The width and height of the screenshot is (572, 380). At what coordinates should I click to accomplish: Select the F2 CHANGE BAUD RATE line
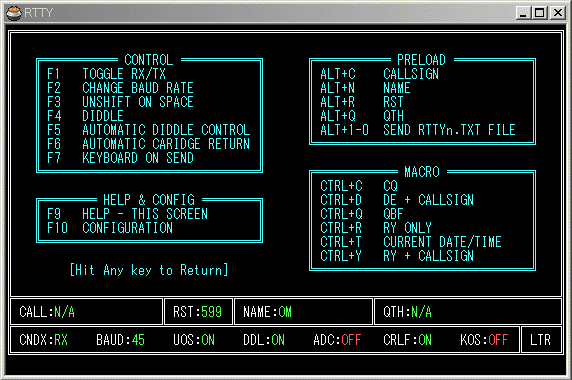pyautogui.click(x=120, y=88)
